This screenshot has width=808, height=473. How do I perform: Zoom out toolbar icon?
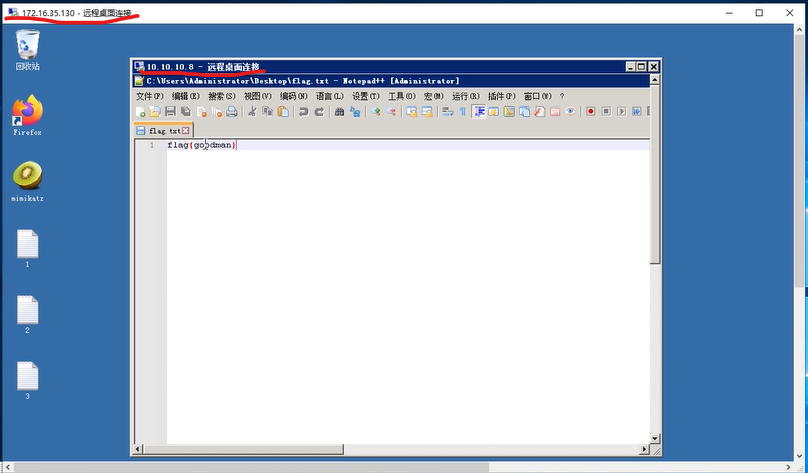391,111
